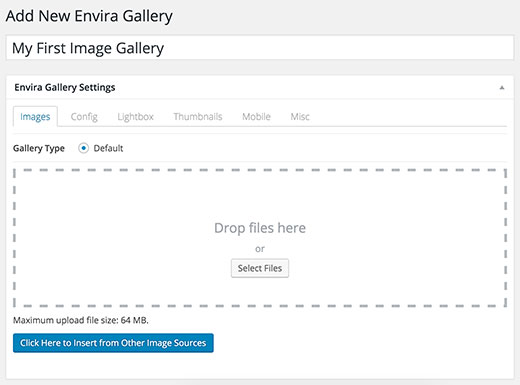Open the Lightbox tab
This screenshot has width=520, height=385.
(135, 117)
